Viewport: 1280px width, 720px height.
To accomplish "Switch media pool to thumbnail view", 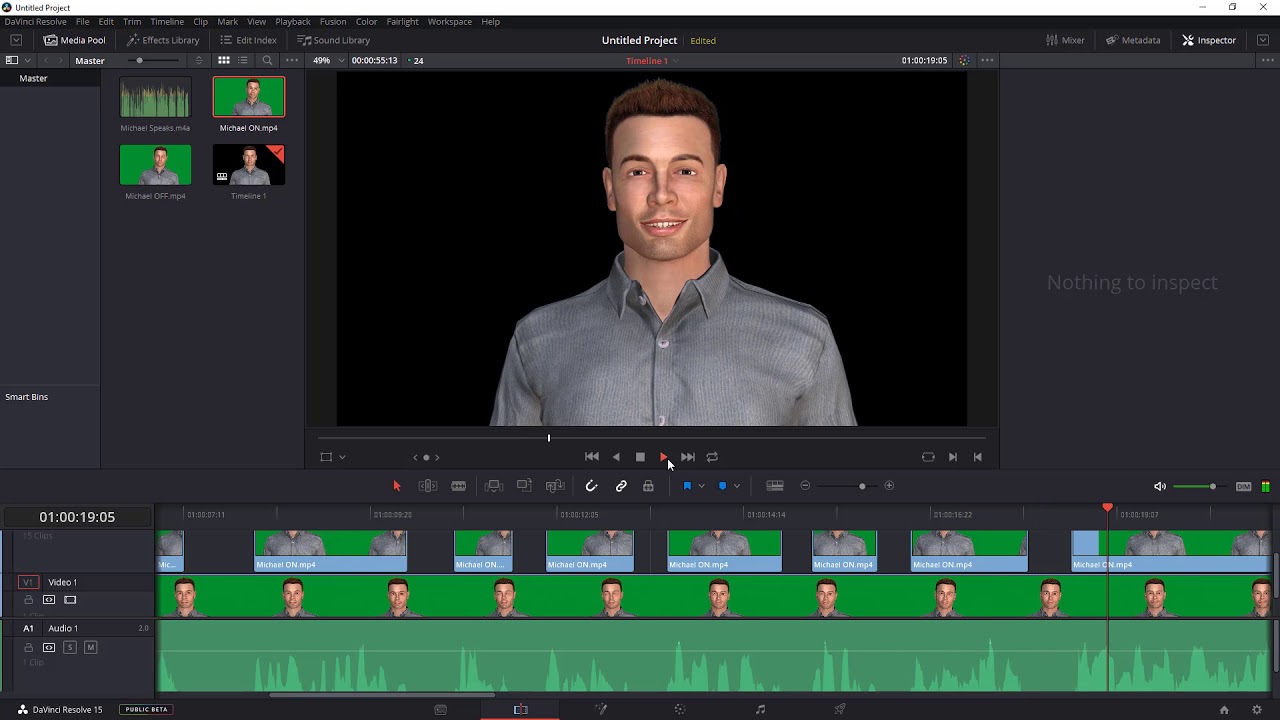I will pos(224,60).
